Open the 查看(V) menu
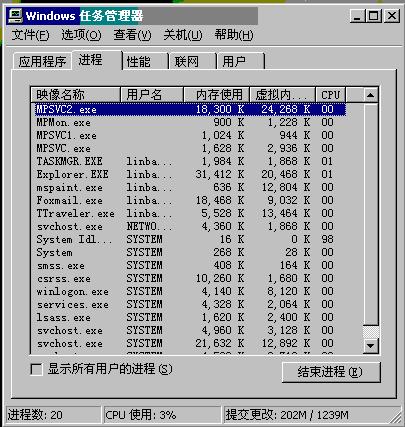 pyautogui.click(x=132, y=35)
